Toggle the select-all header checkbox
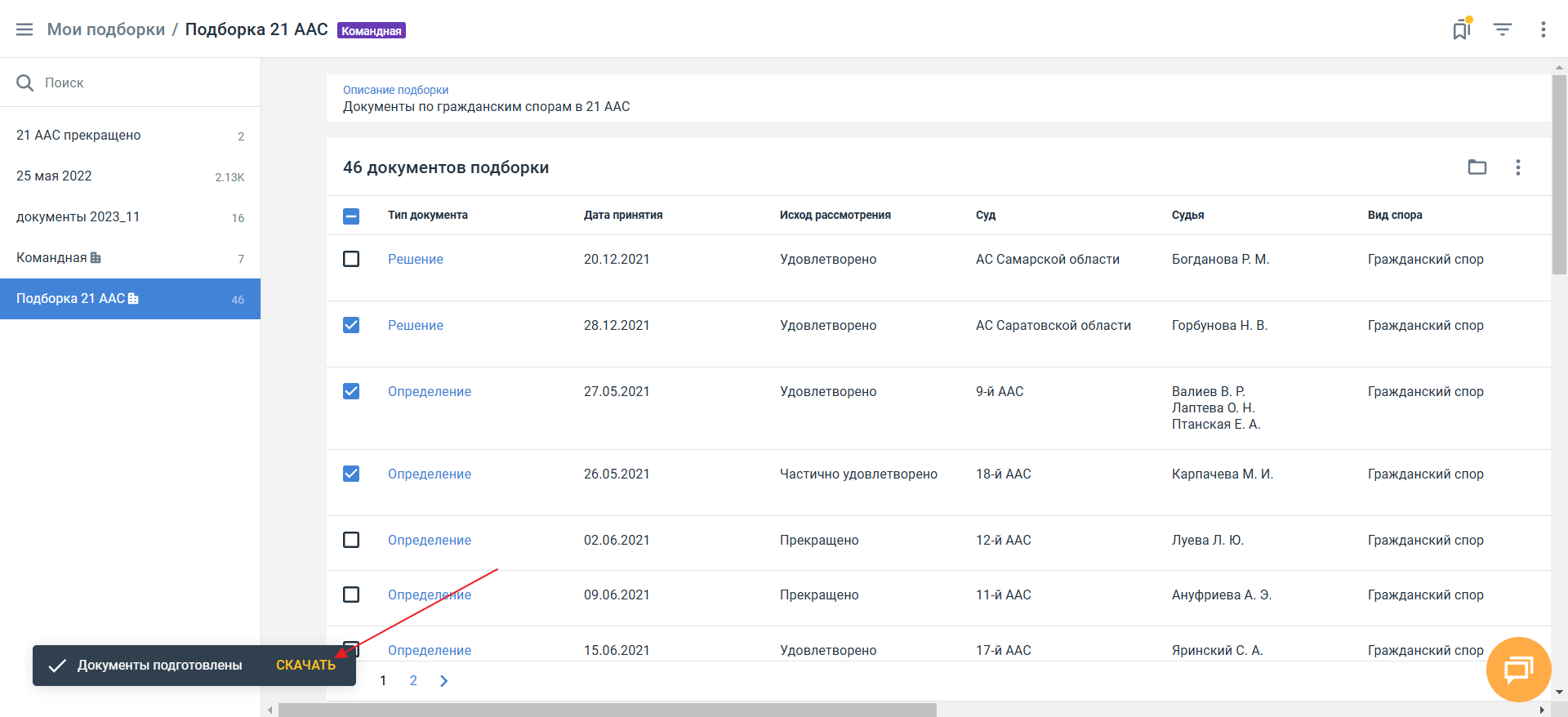Image resolution: width=1568 pixels, height=717 pixels. point(351,216)
